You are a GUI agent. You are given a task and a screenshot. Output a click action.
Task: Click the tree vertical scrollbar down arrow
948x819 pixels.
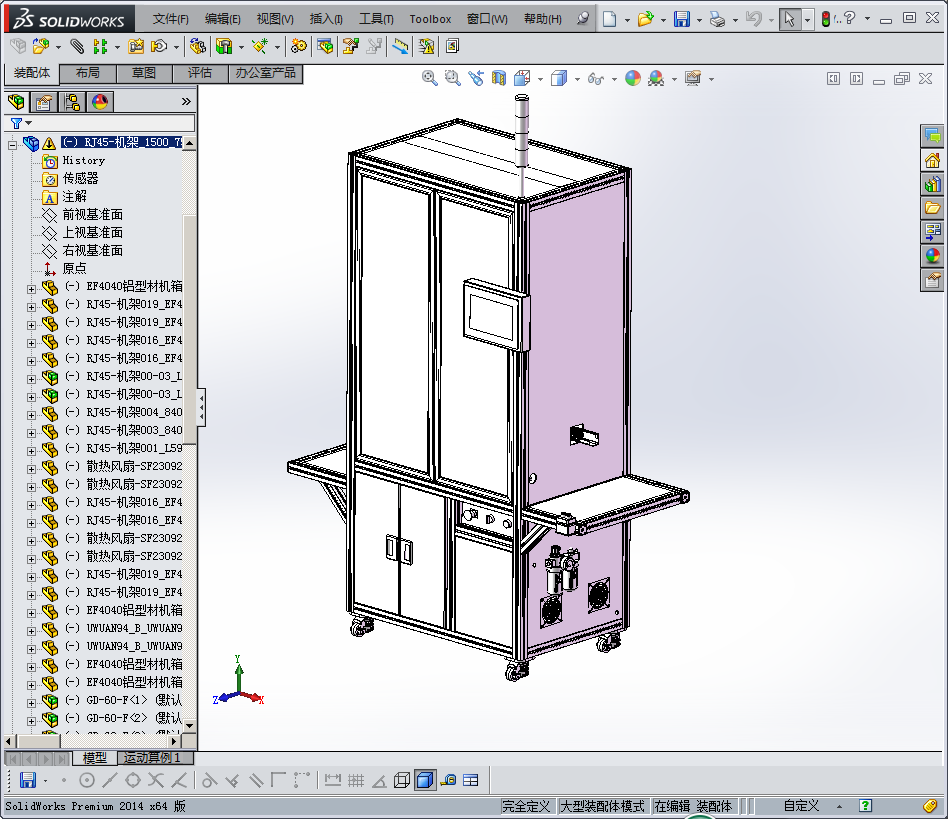pyautogui.click(x=190, y=725)
